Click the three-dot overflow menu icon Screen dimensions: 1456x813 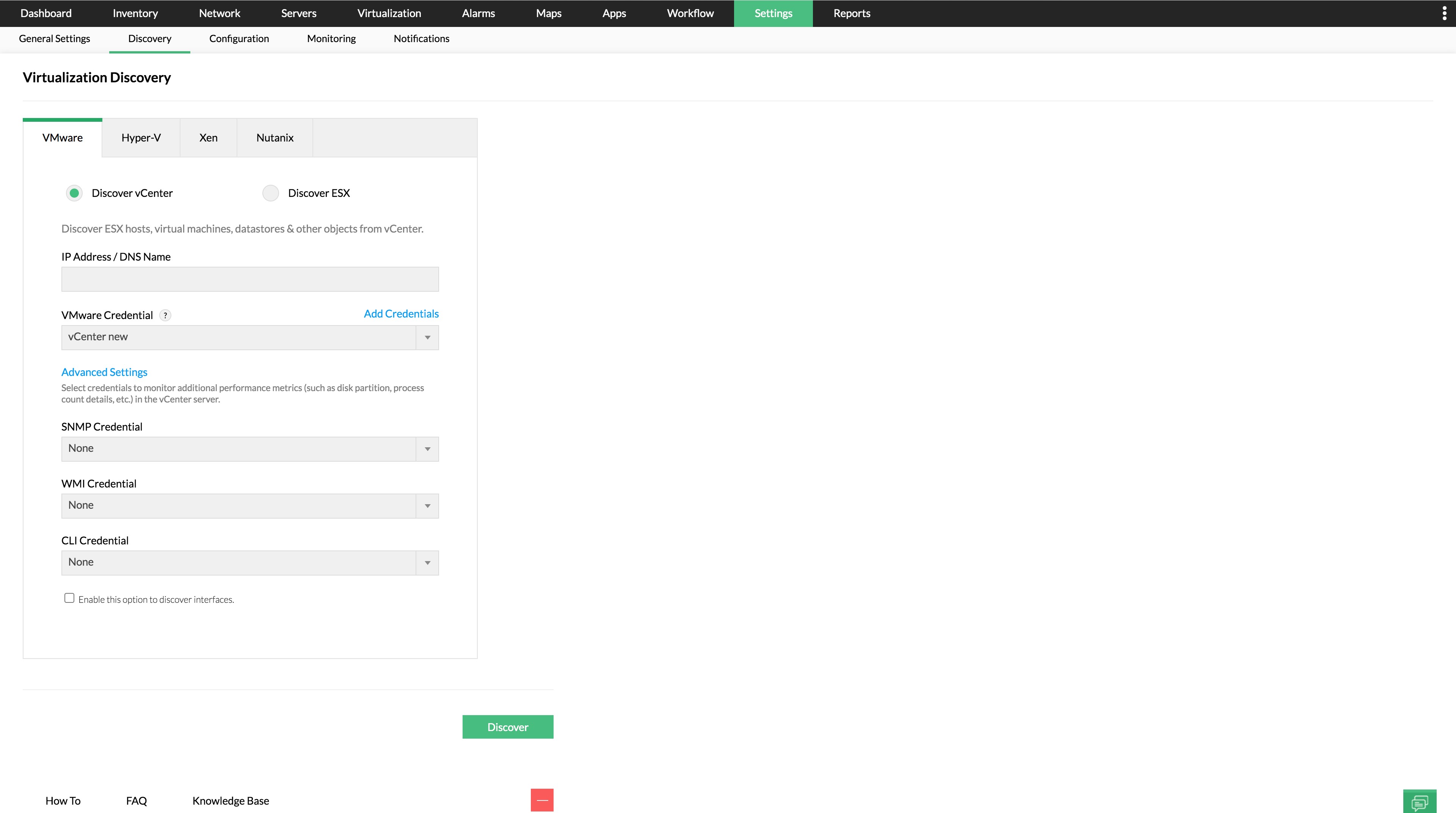point(1444,14)
